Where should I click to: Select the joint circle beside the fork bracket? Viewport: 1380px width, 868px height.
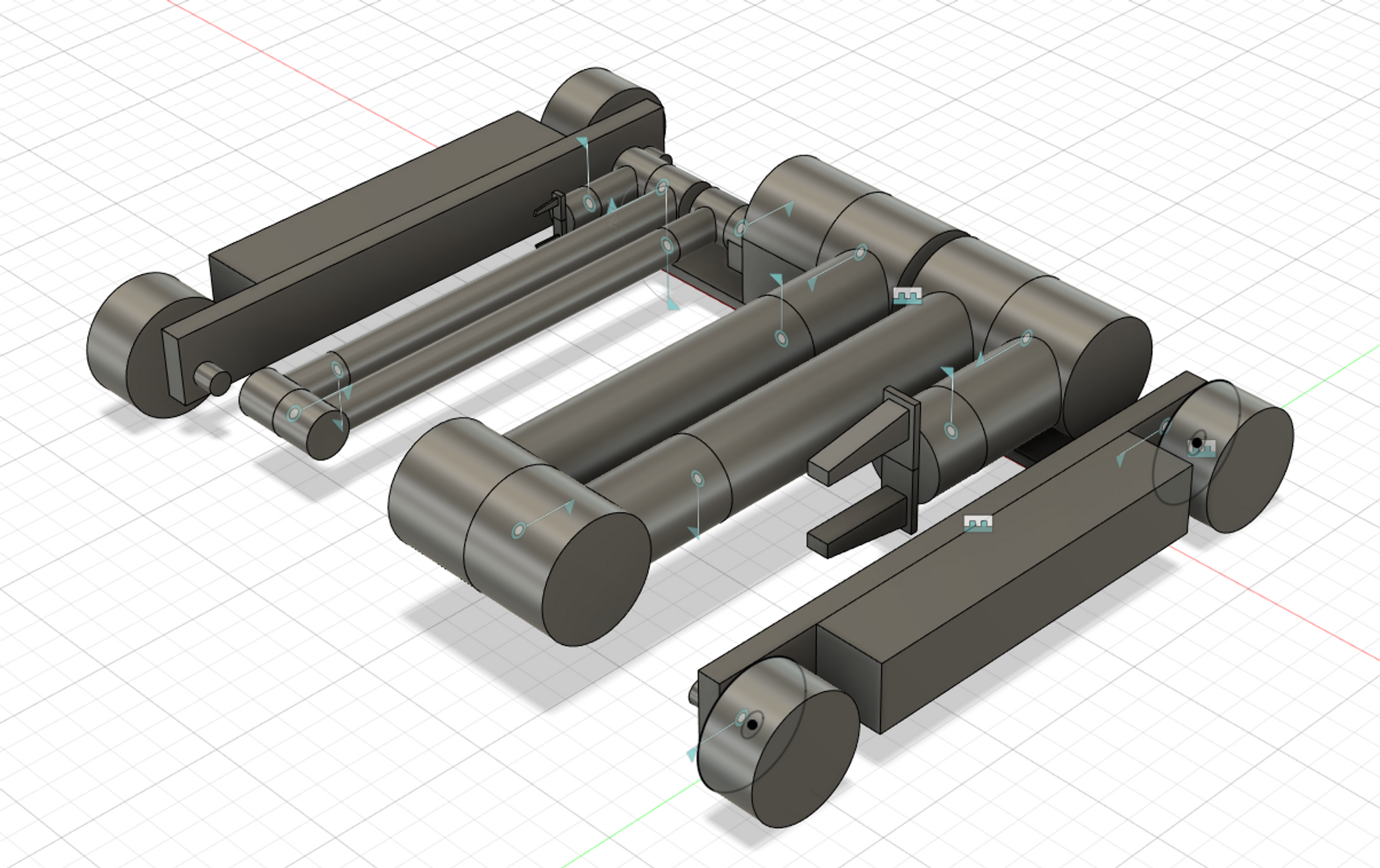951,431
